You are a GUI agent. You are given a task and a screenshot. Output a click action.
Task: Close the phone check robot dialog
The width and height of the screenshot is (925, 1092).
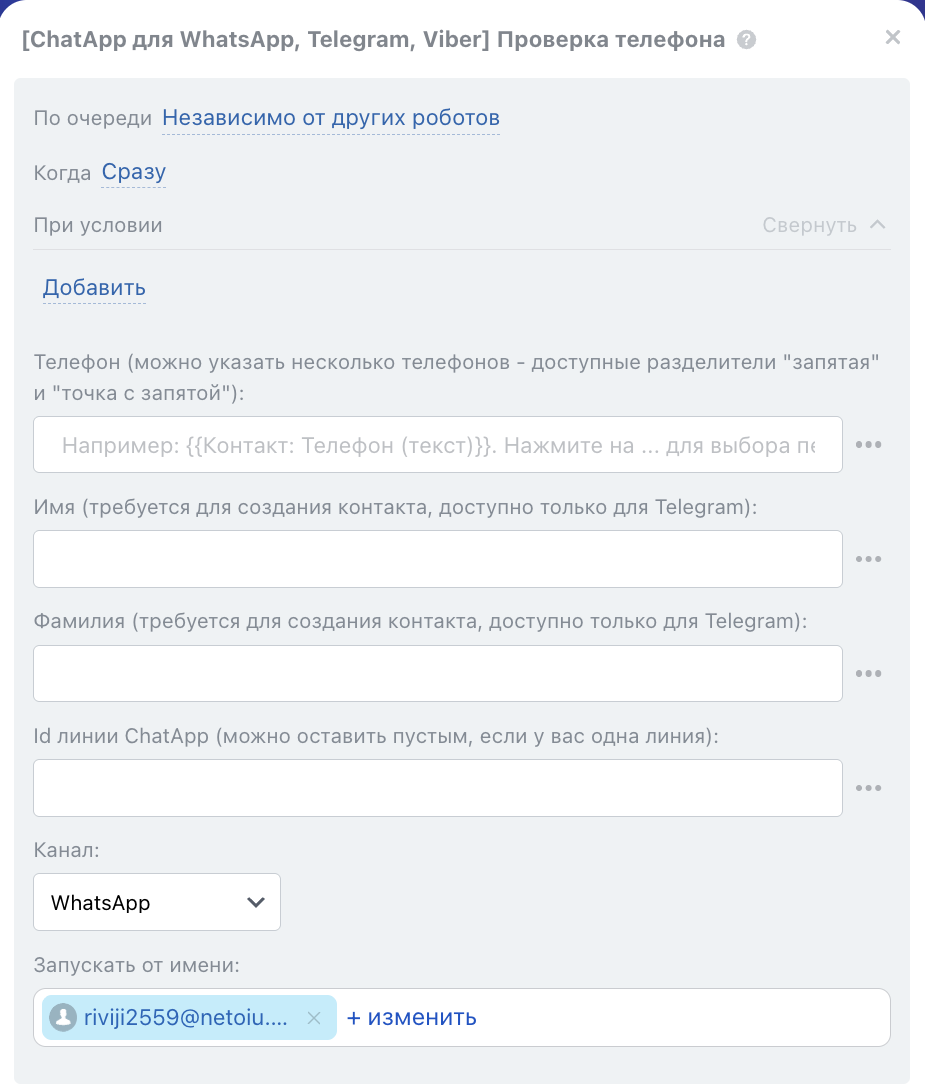point(893,38)
